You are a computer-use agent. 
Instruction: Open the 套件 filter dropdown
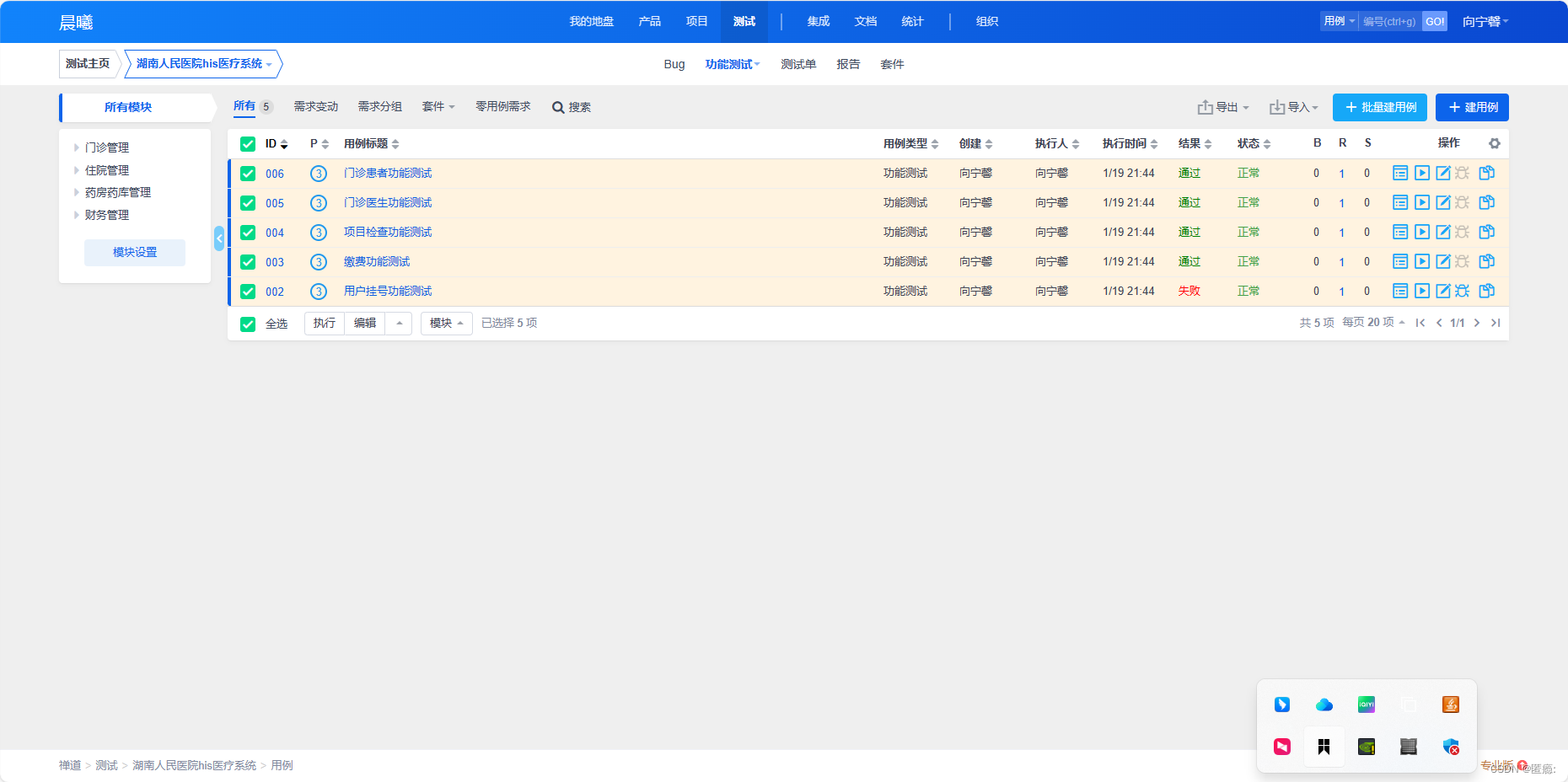tap(438, 106)
